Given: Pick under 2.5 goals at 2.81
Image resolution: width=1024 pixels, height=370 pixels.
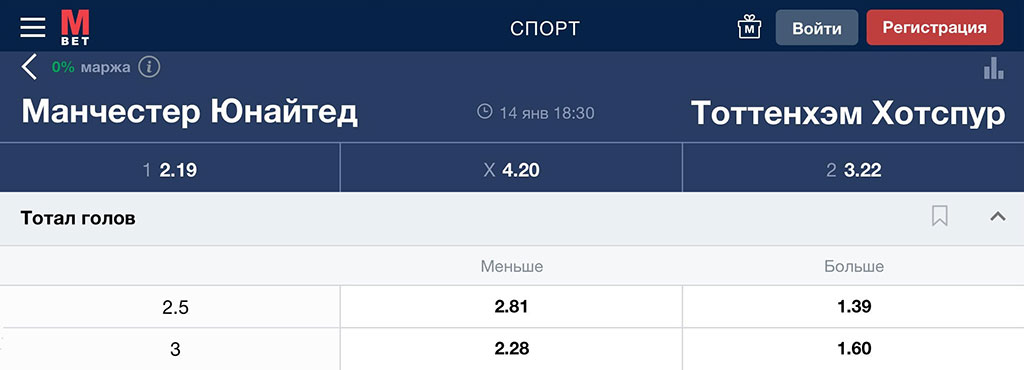Looking at the screenshot, I should pos(511,307).
